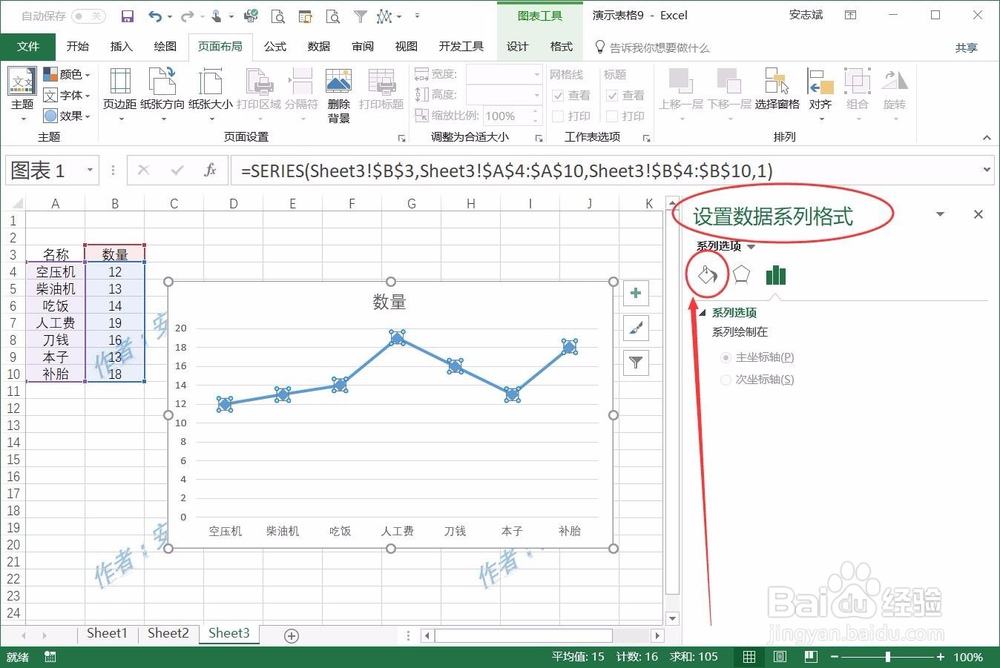Enable the 标题 打印 checkbox
The image size is (1000, 668).
click(612, 116)
